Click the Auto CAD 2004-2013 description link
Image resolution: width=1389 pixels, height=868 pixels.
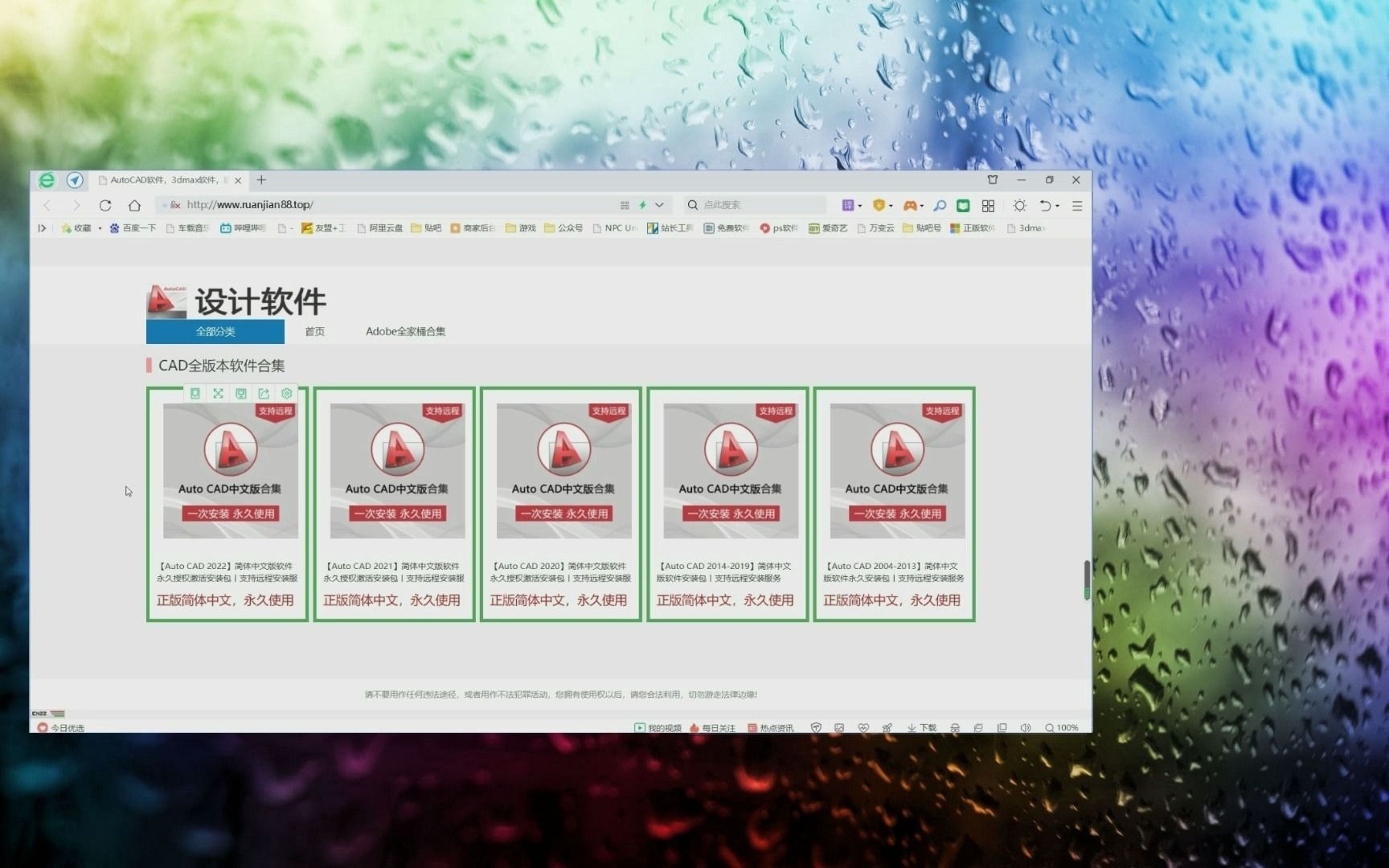point(894,571)
